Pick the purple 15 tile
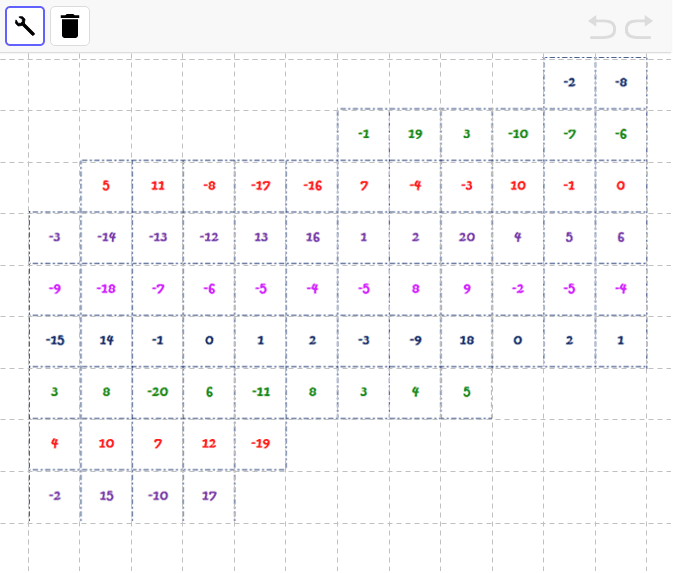Viewport: 673px width, 573px height. [106, 496]
